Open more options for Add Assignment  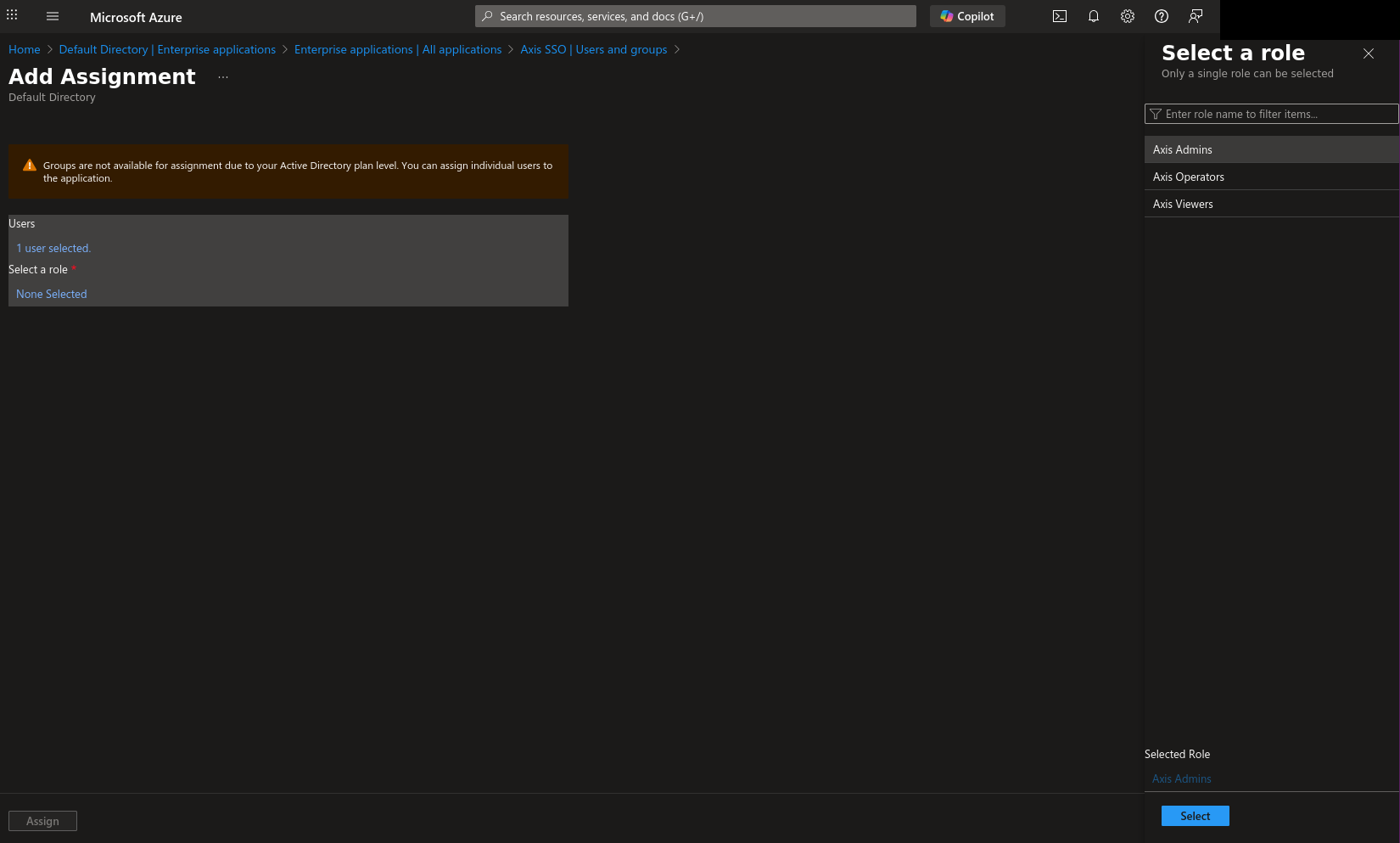coord(222,77)
